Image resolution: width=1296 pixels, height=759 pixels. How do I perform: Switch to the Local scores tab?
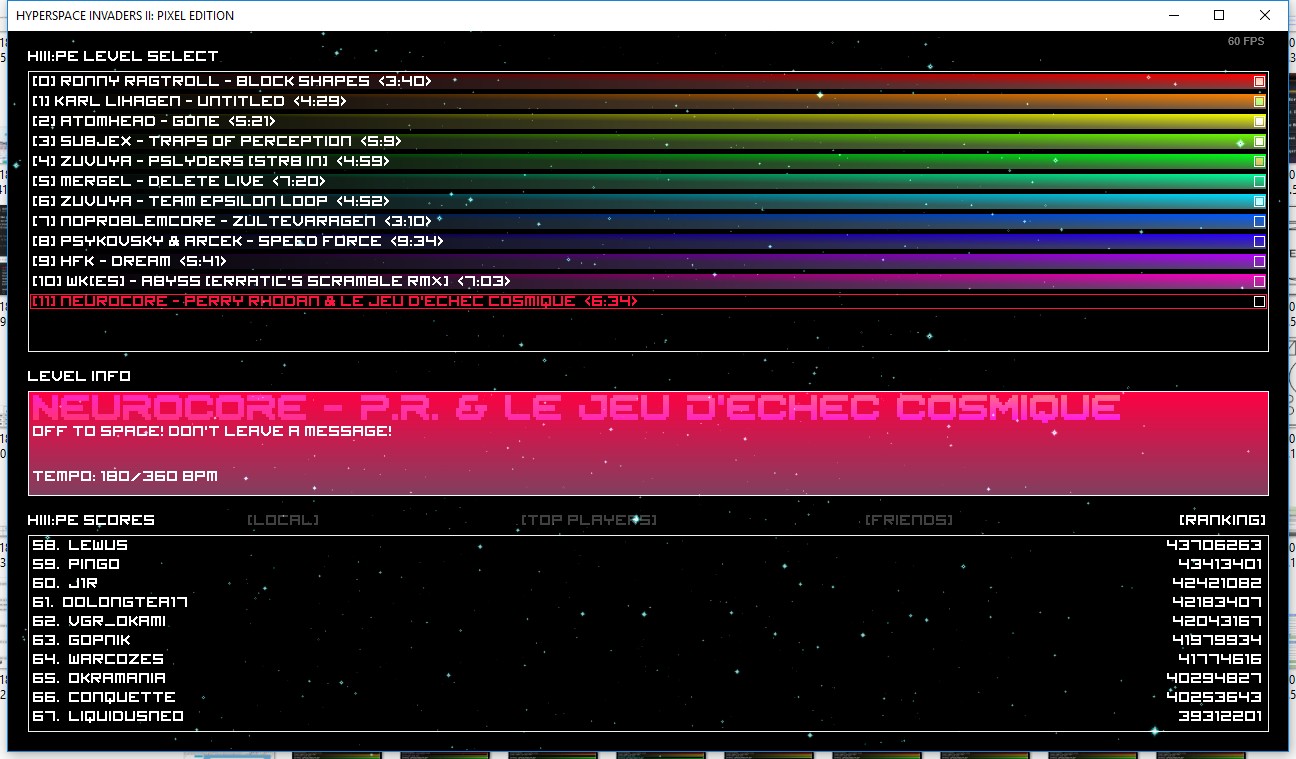click(283, 520)
